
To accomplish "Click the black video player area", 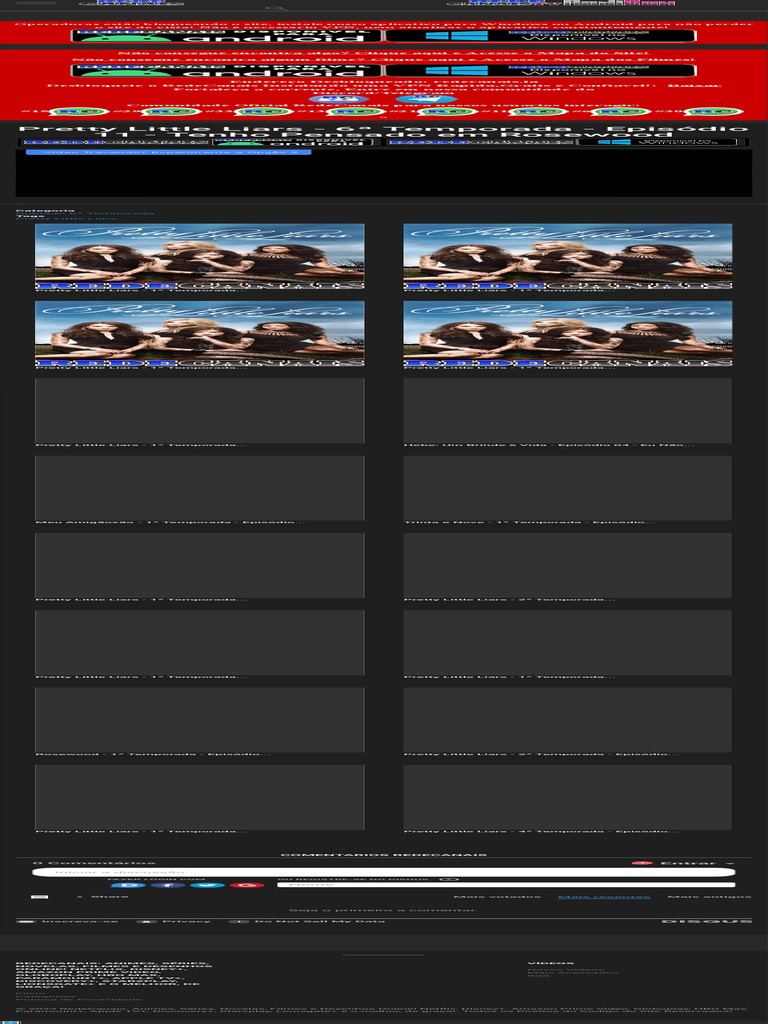I will tap(384, 175).
